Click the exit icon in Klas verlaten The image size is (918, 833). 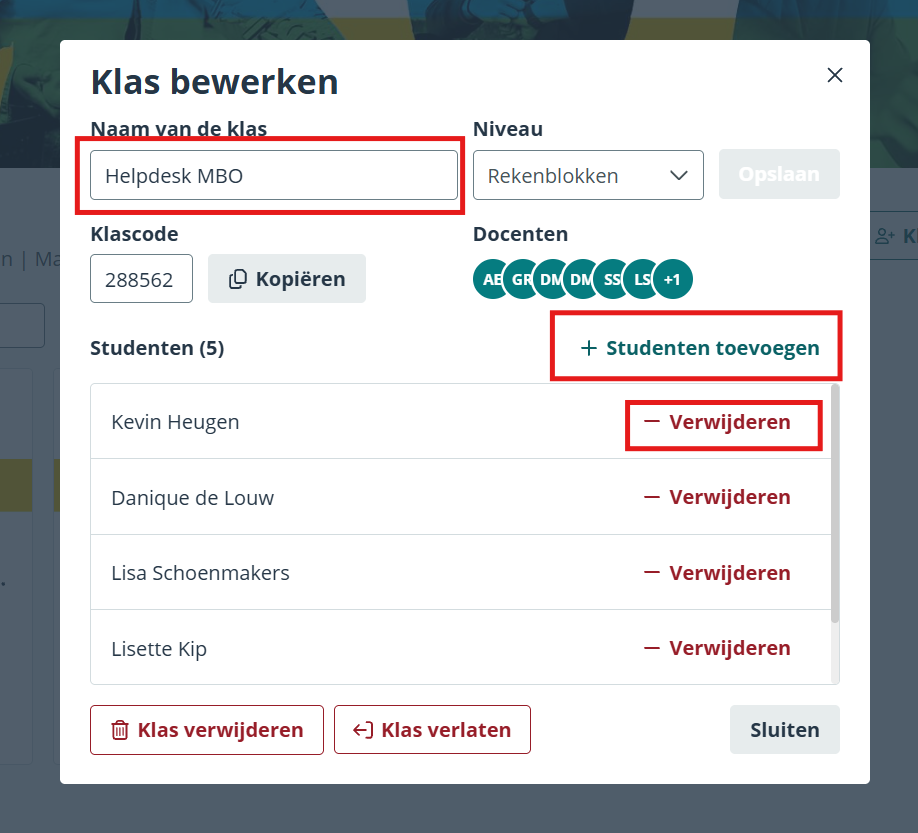click(x=363, y=730)
